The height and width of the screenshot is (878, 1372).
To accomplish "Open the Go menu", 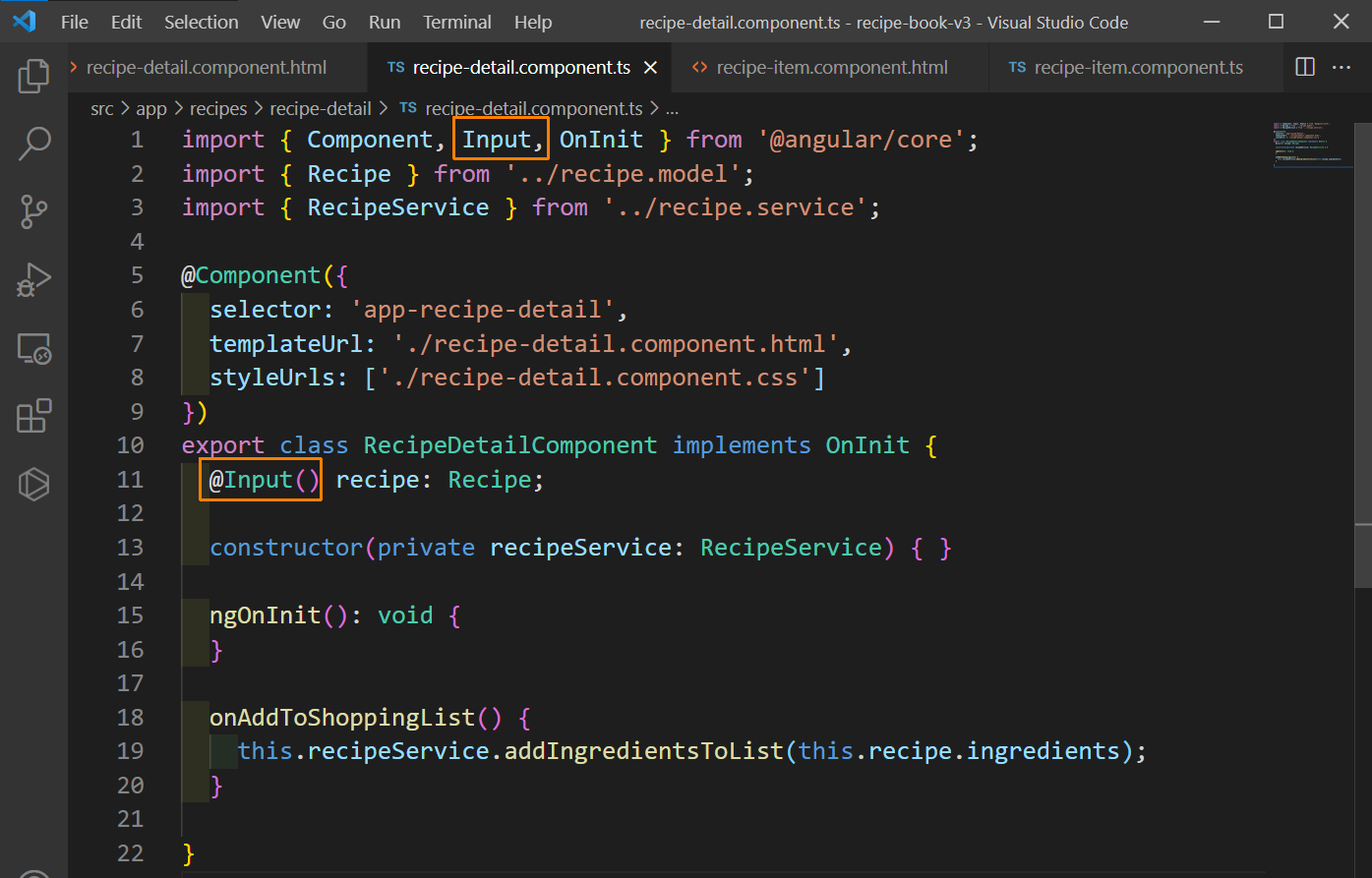I will 334,22.
